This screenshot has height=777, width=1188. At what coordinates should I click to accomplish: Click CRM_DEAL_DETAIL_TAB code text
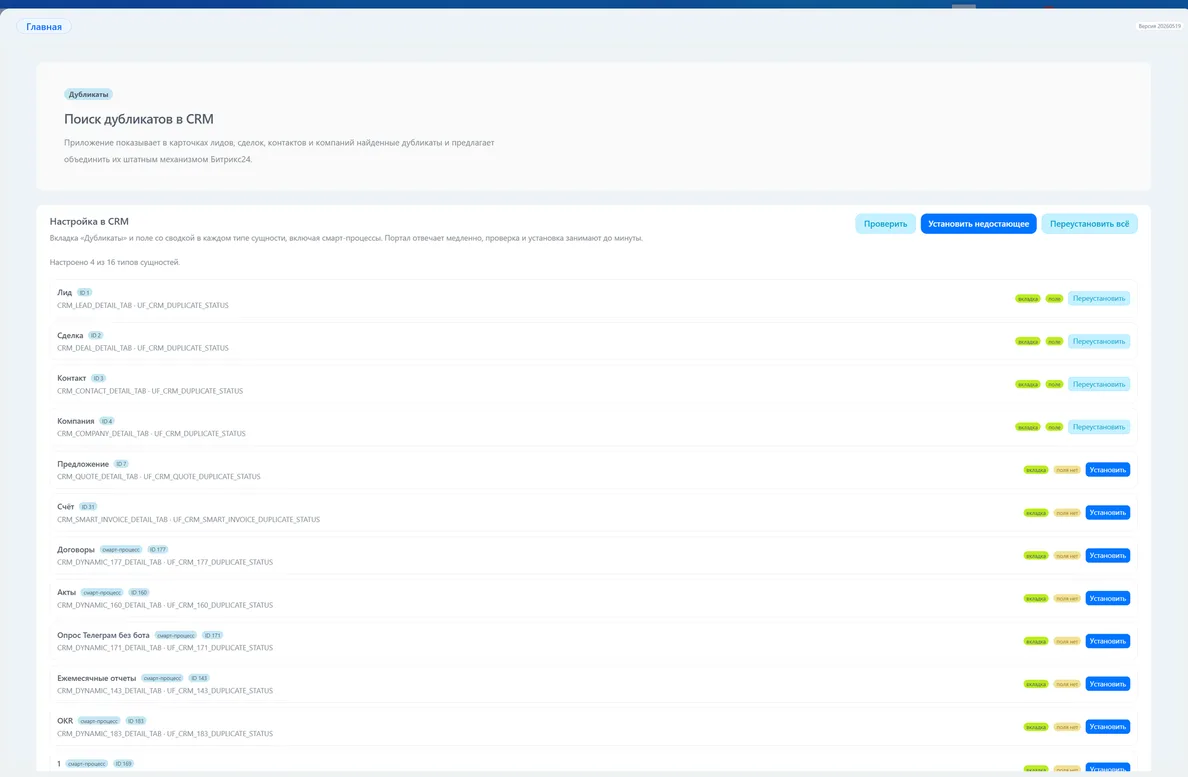[x=94, y=348]
